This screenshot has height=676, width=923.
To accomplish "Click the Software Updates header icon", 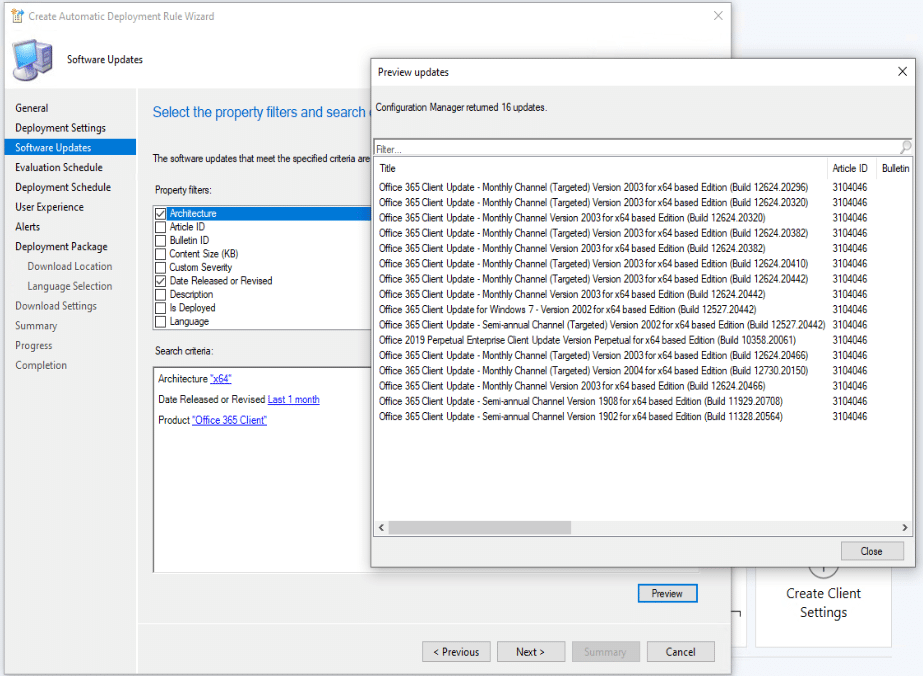I will 33,59.
